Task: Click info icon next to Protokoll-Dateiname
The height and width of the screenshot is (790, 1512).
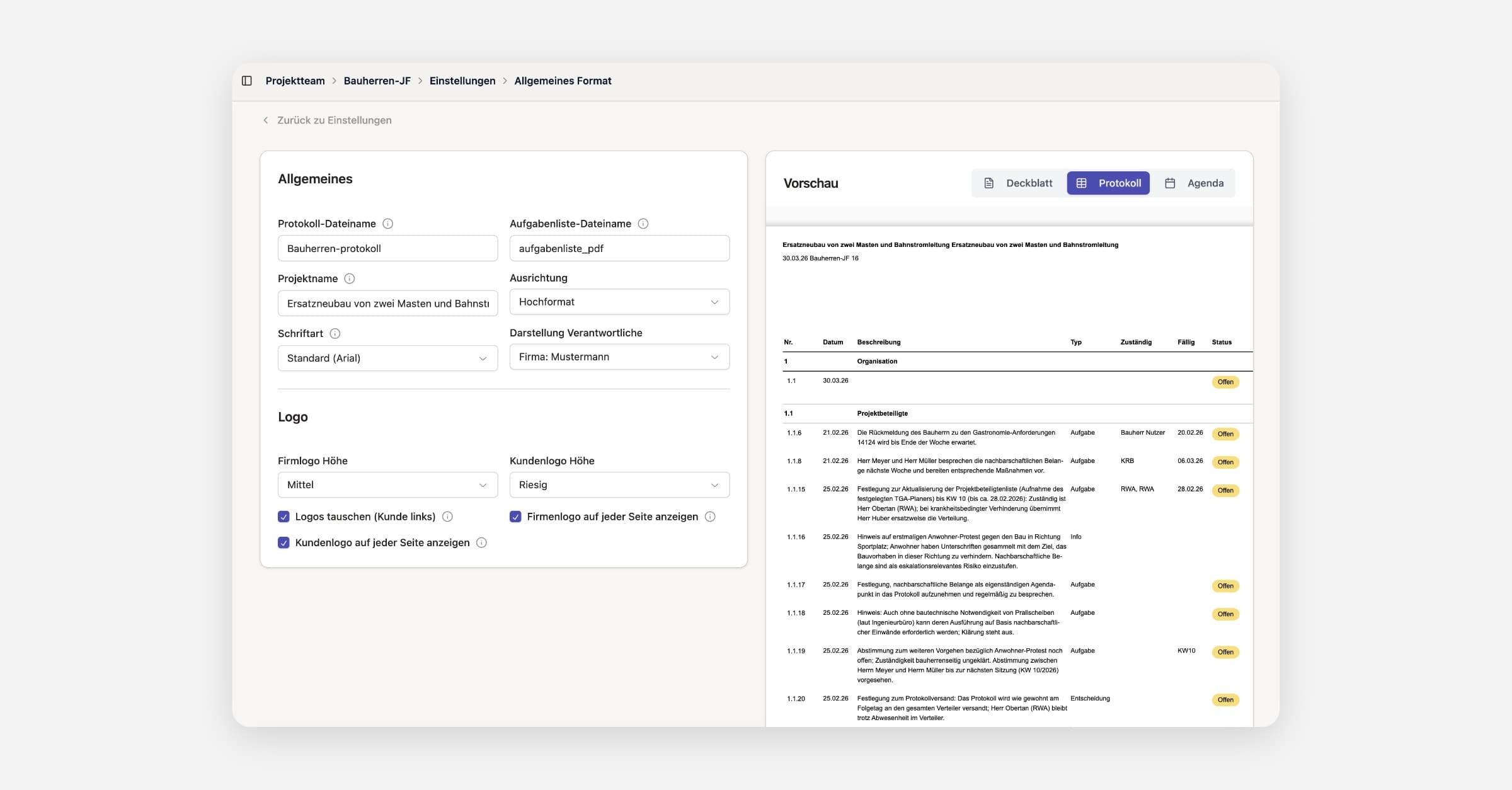Action: point(388,224)
